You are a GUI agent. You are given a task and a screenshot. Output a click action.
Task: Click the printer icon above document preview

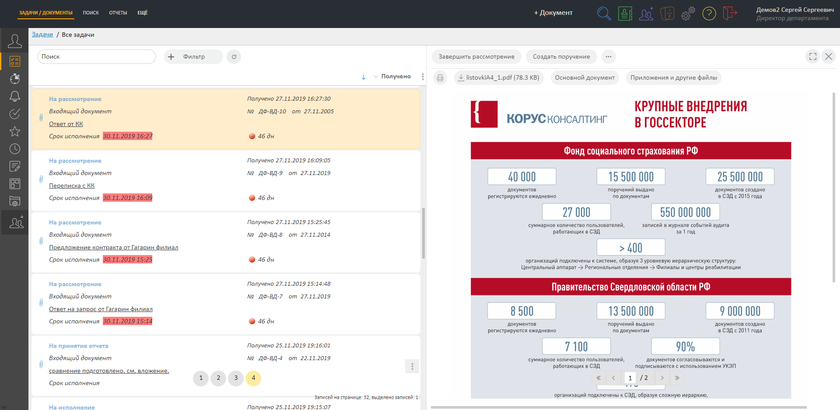[x=440, y=77]
